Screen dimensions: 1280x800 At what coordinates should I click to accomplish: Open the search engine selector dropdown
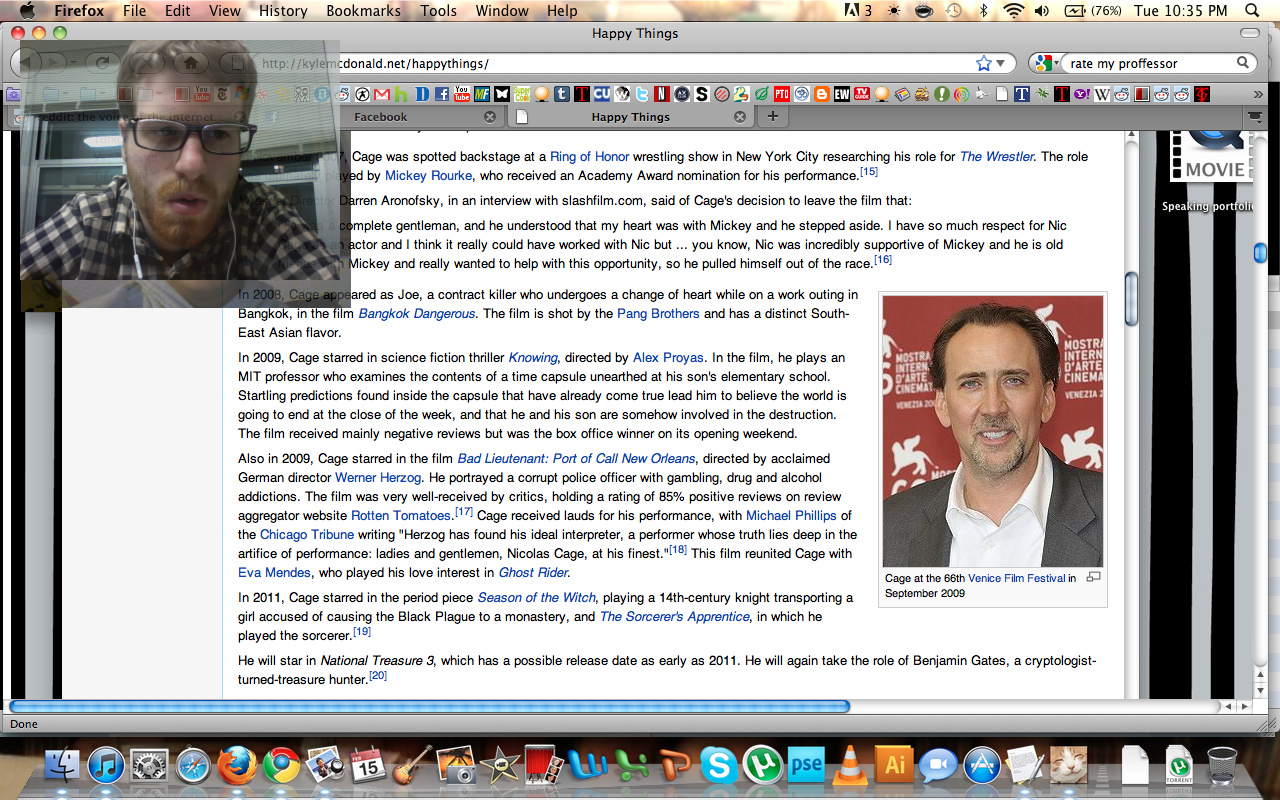[x=1047, y=63]
